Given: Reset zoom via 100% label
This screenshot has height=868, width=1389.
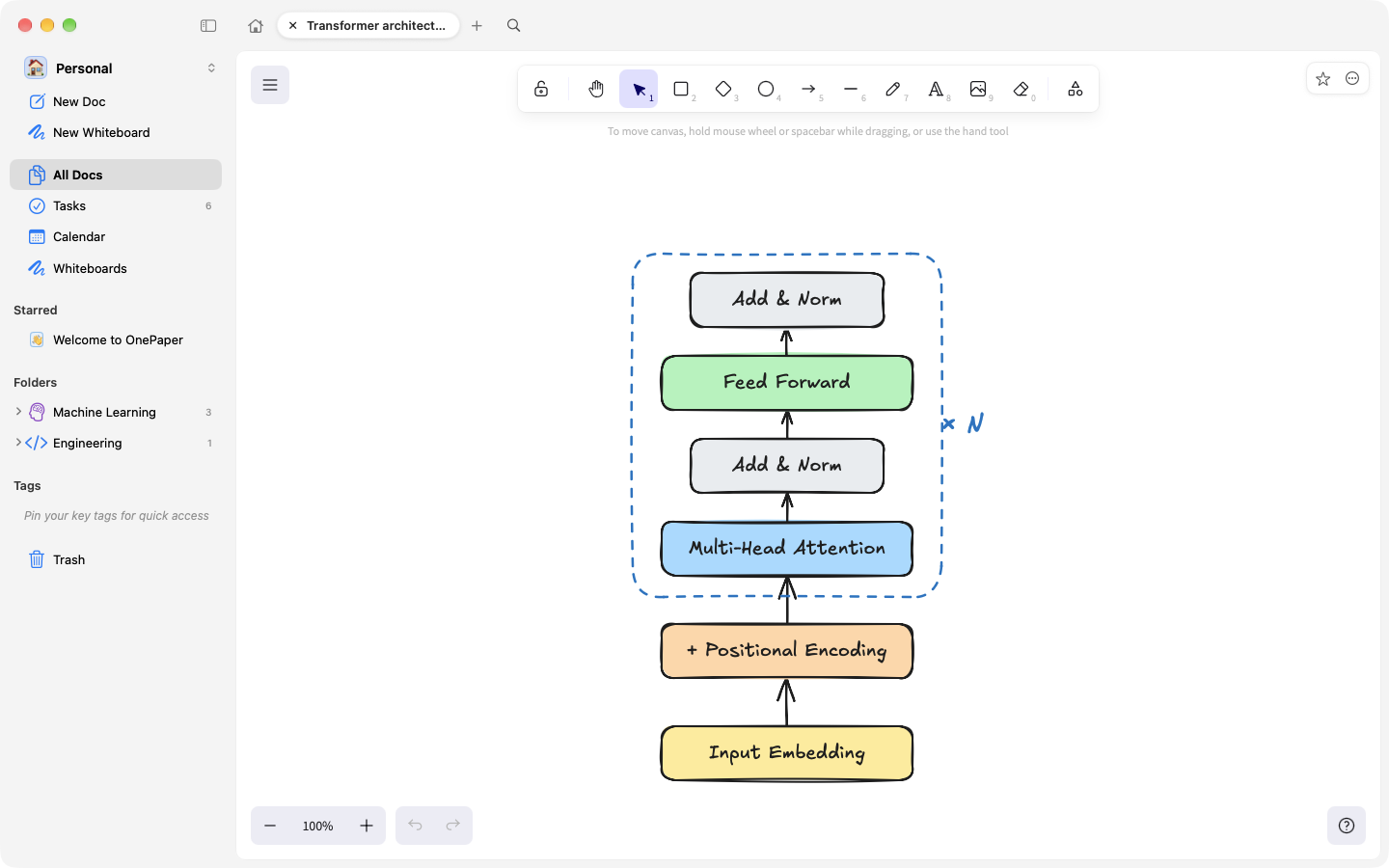Looking at the screenshot, I should pyautogui.click(x=318, y=827).
